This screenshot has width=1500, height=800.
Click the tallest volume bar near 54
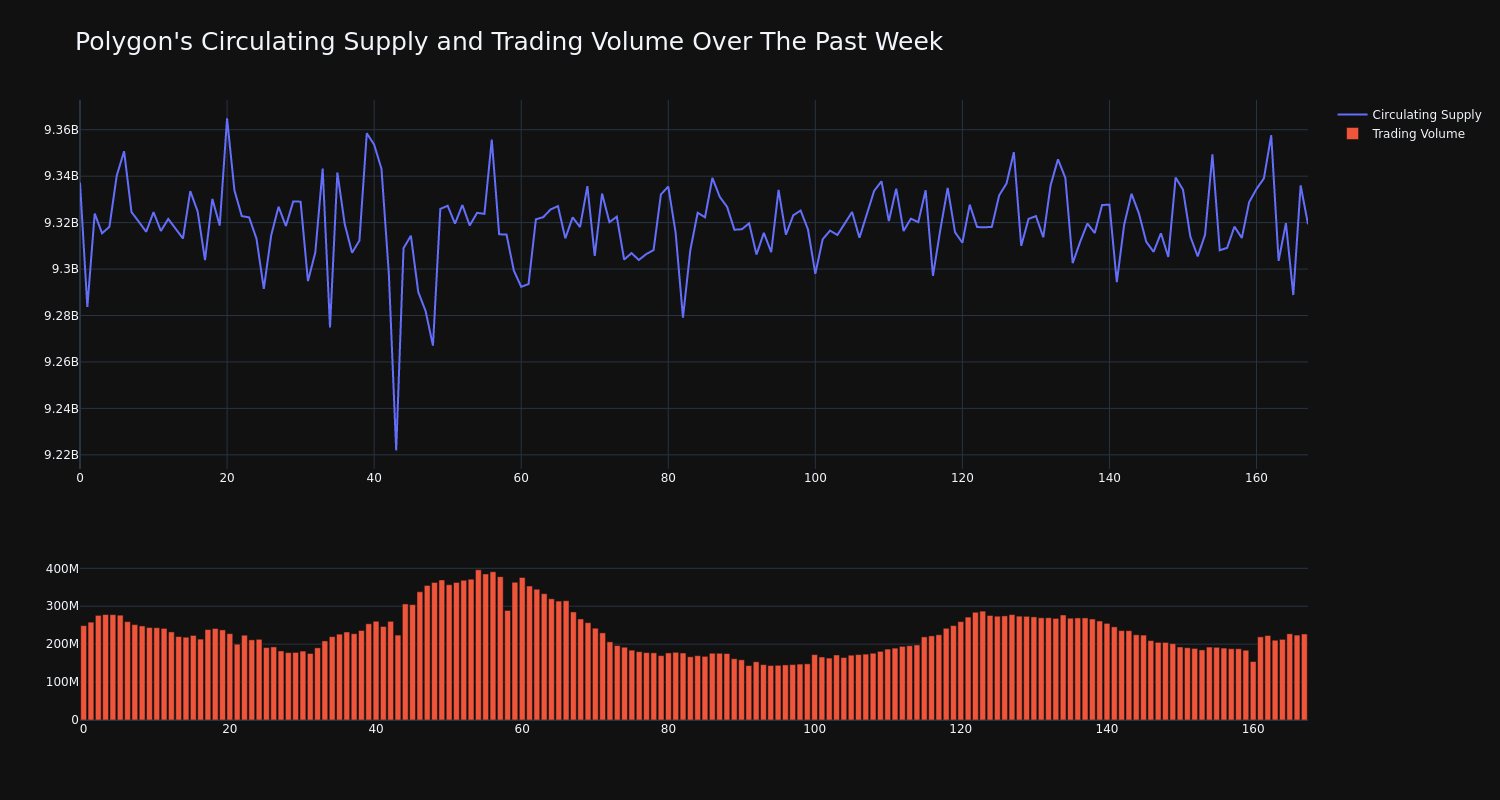[478, 645]
